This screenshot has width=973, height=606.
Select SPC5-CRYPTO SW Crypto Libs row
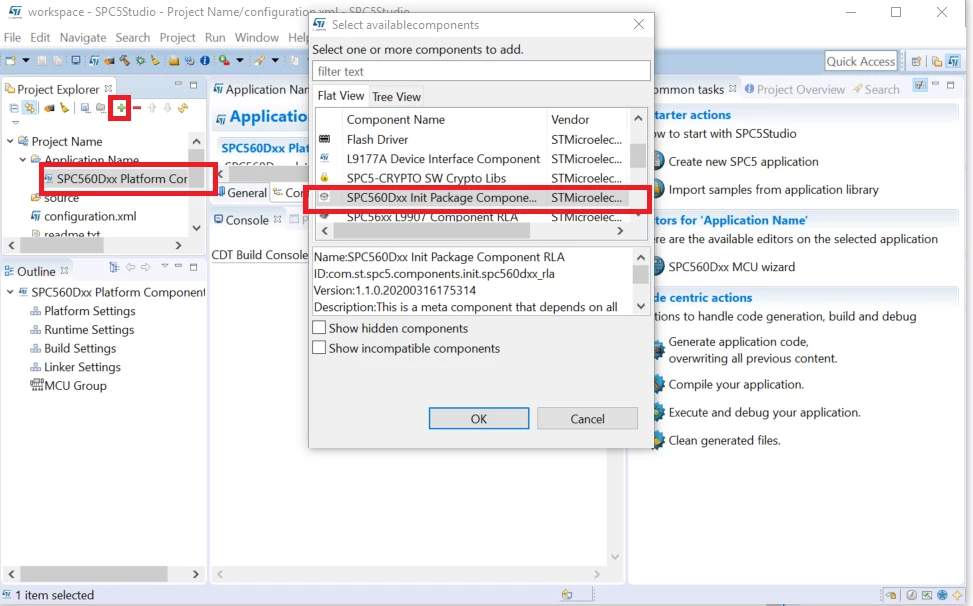tap(472, 178)
